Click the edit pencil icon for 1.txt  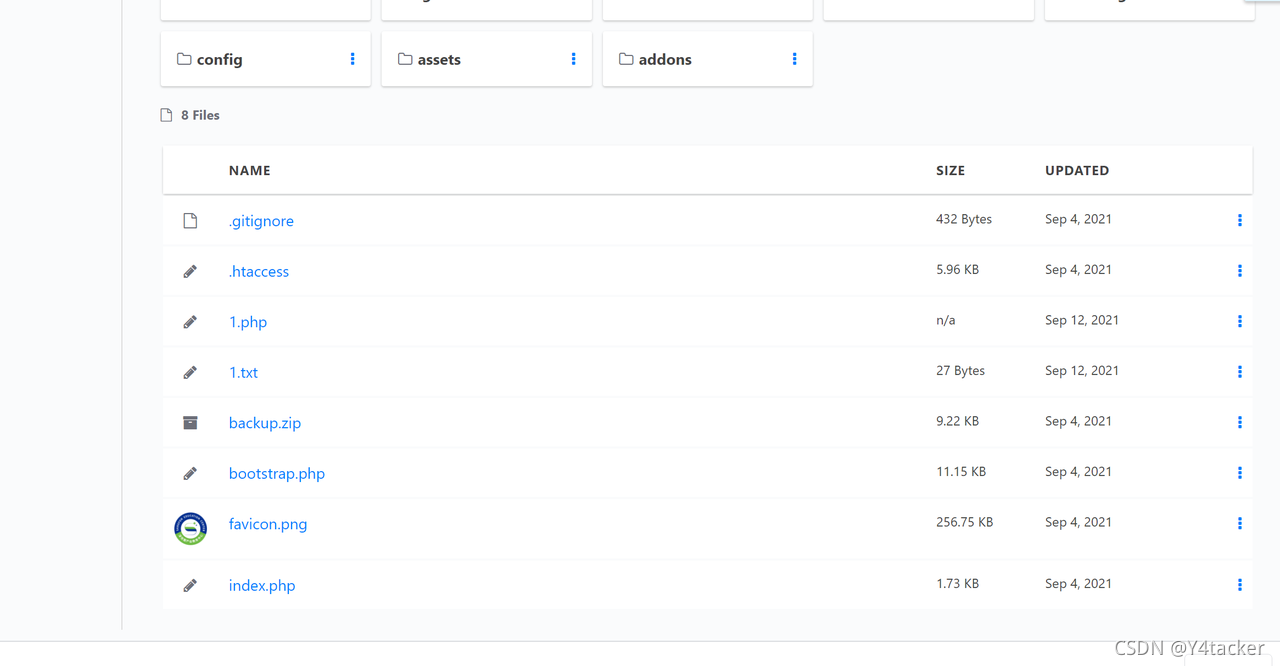(190, 372)
